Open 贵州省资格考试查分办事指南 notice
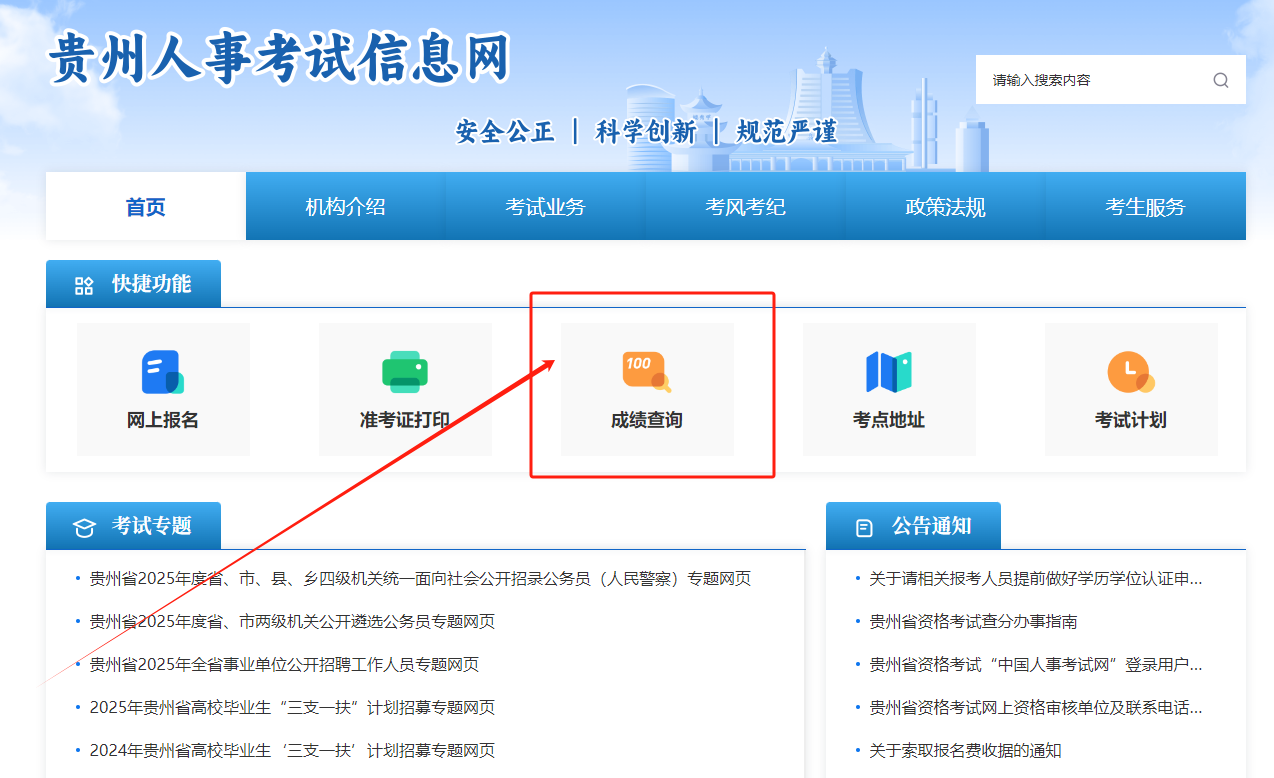The image size is (1274, 778). [x=973, y=622]
